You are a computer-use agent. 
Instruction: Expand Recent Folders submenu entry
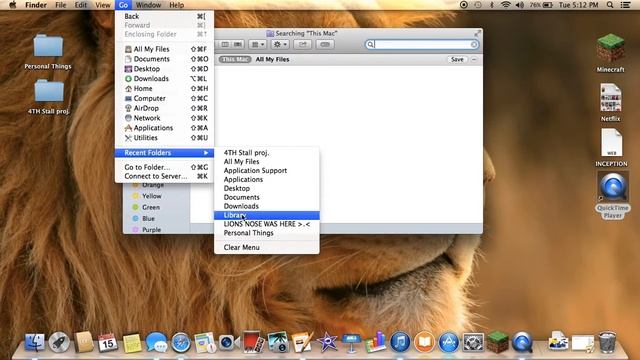point(164,153)
